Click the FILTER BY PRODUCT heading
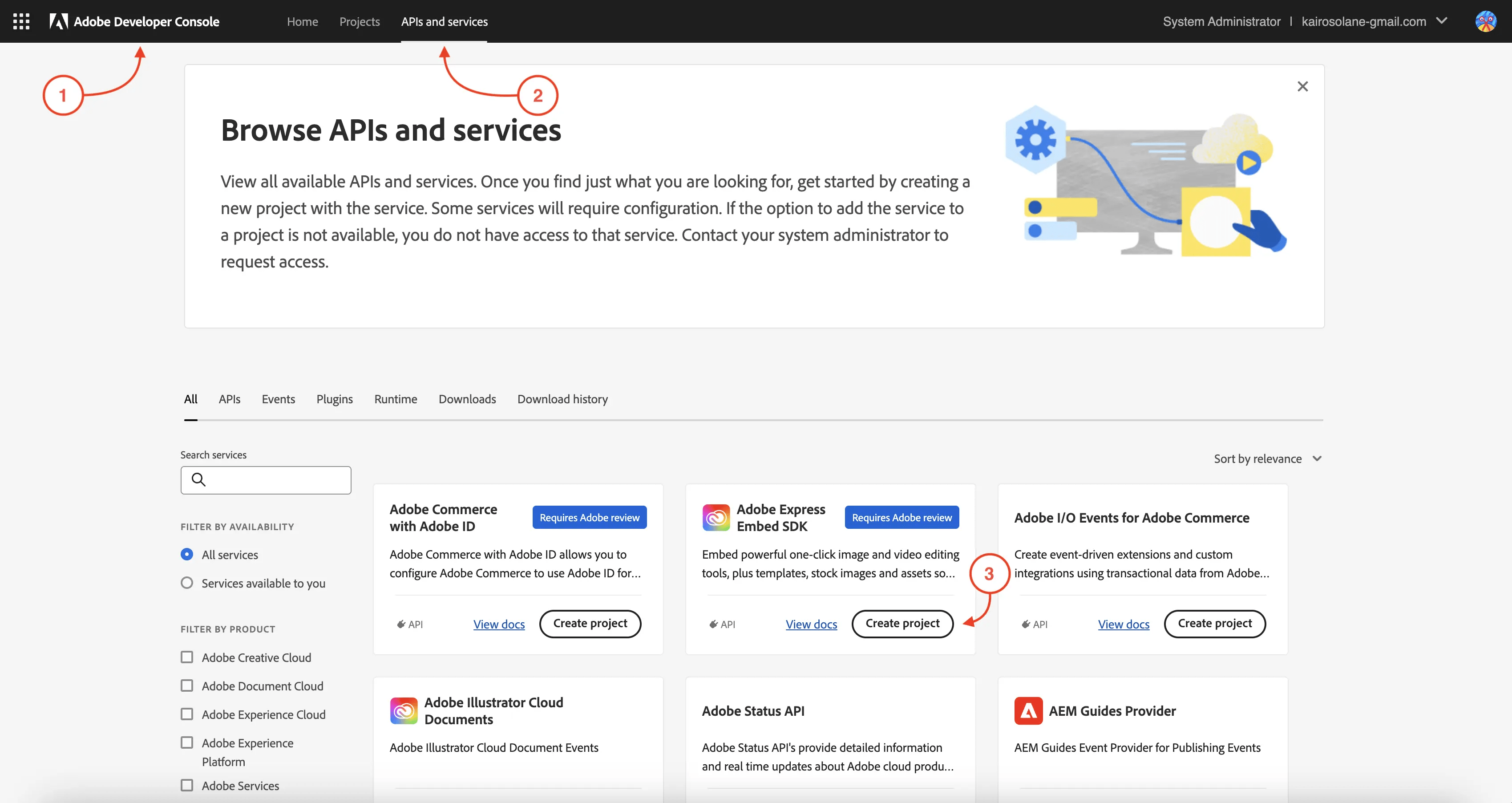1512x803 pixels. click(x=228, y=629)
